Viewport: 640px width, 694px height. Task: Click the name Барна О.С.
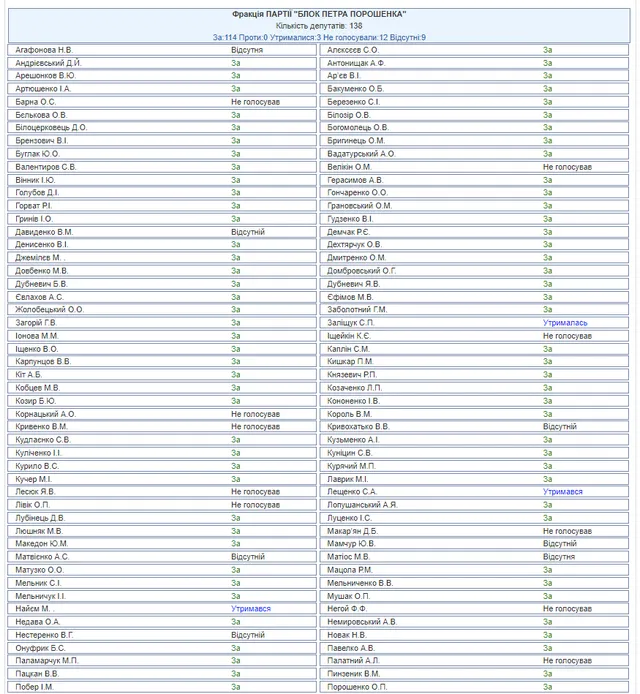point(36,102)
